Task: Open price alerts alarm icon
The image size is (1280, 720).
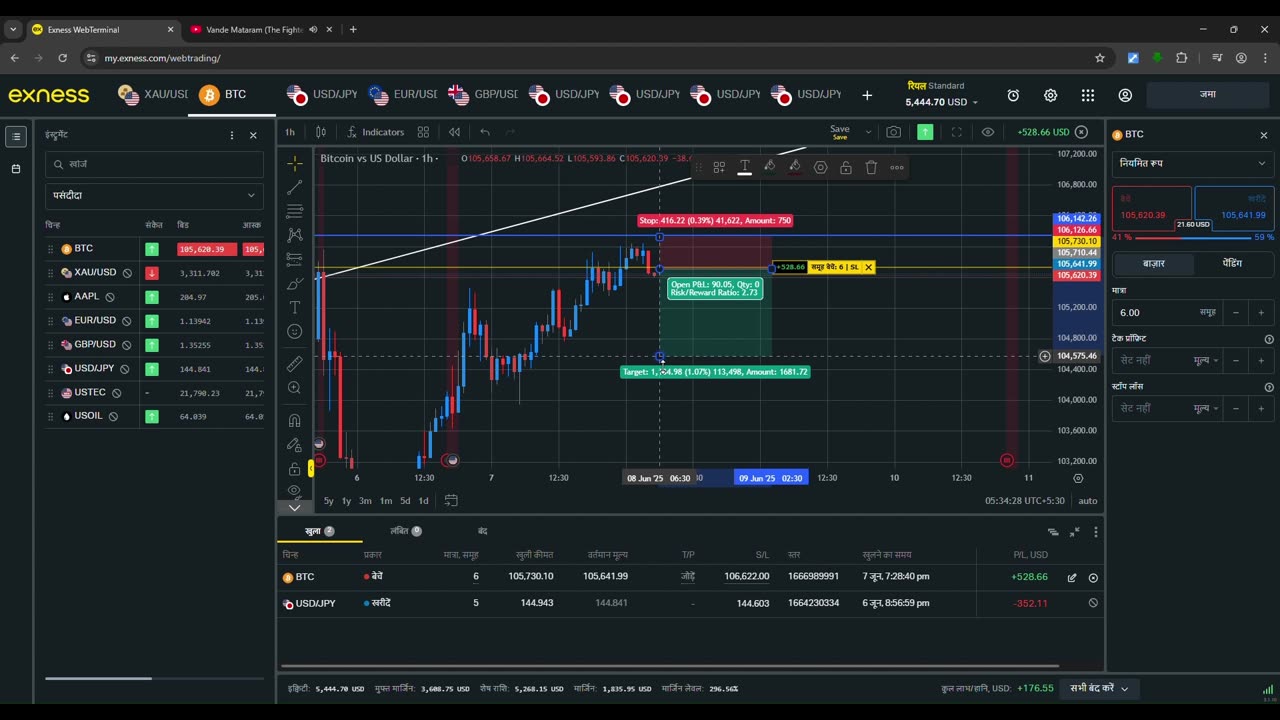Action: click(1013, 95)
